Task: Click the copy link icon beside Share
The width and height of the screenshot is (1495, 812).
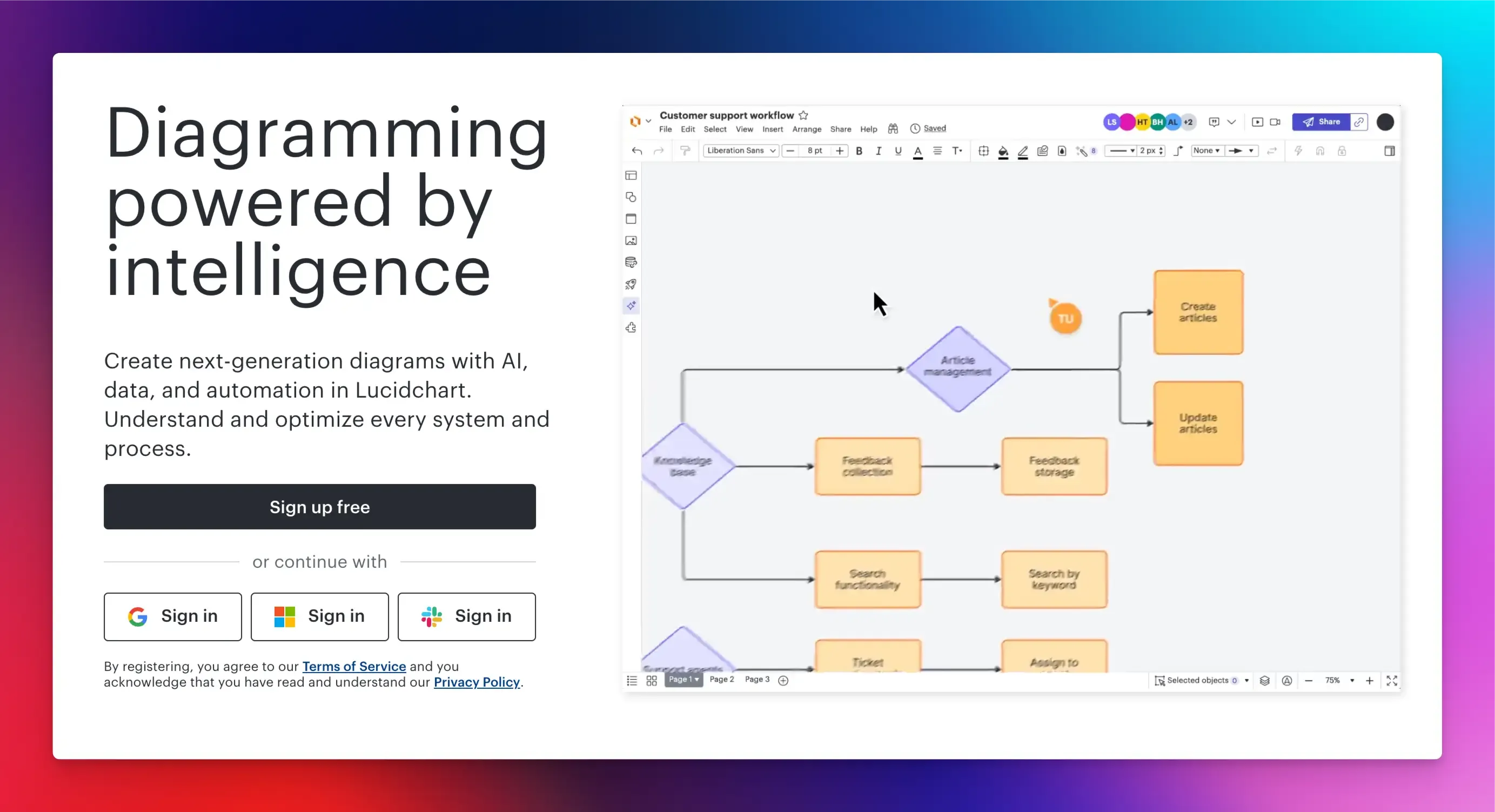Action: tap(1359, 122)
